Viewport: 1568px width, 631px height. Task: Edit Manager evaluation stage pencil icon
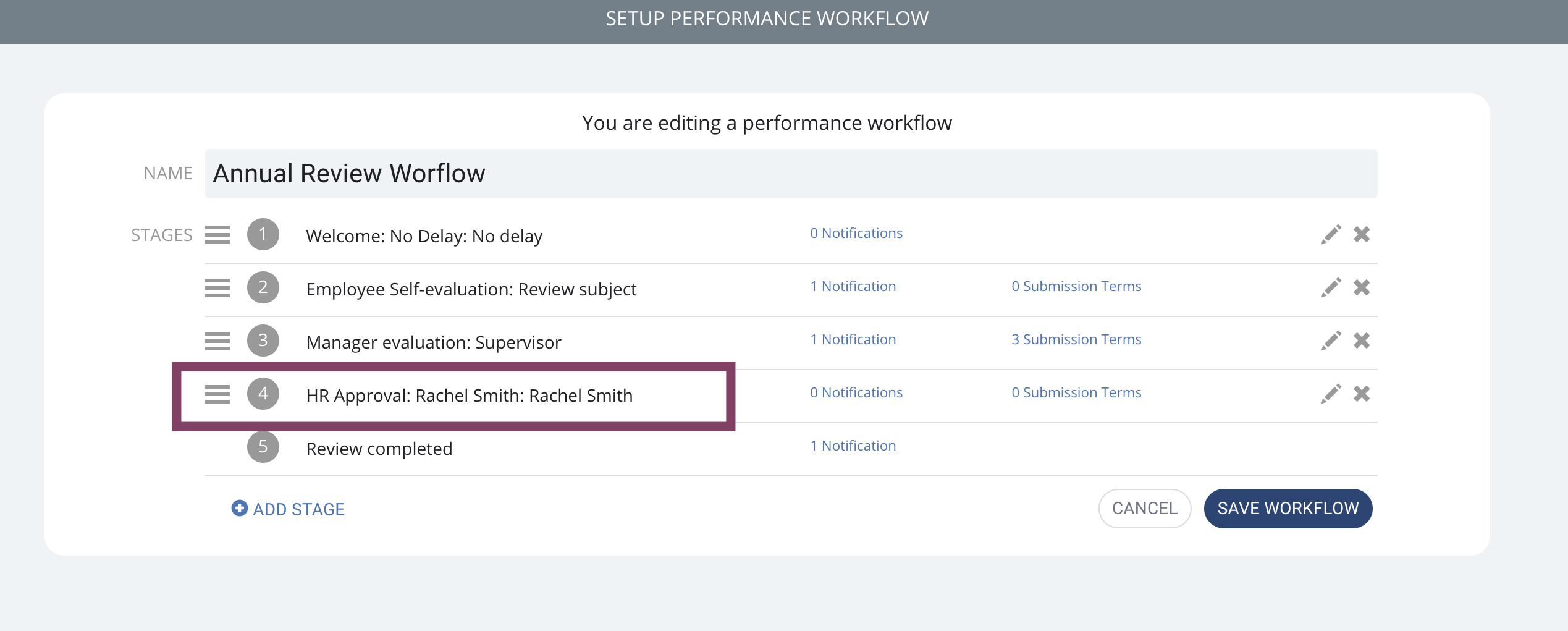click(1331, 341)
